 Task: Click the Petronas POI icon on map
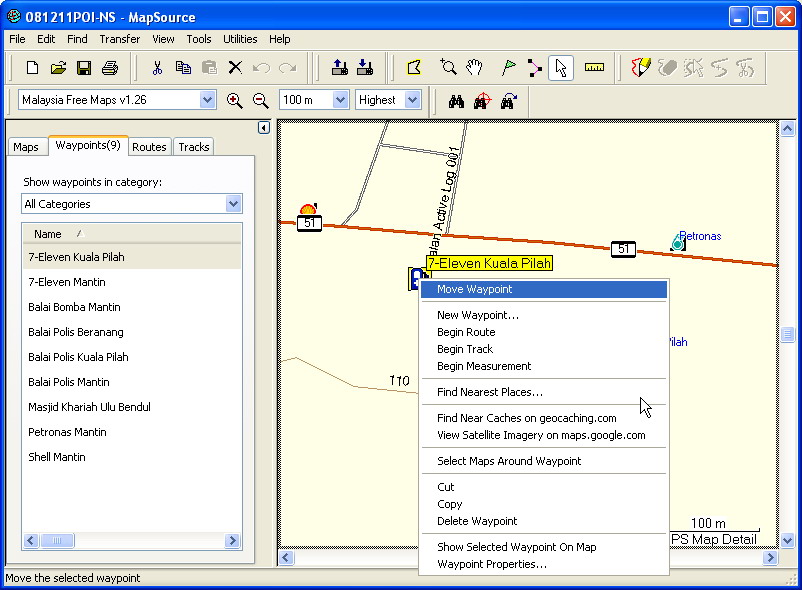678,242
